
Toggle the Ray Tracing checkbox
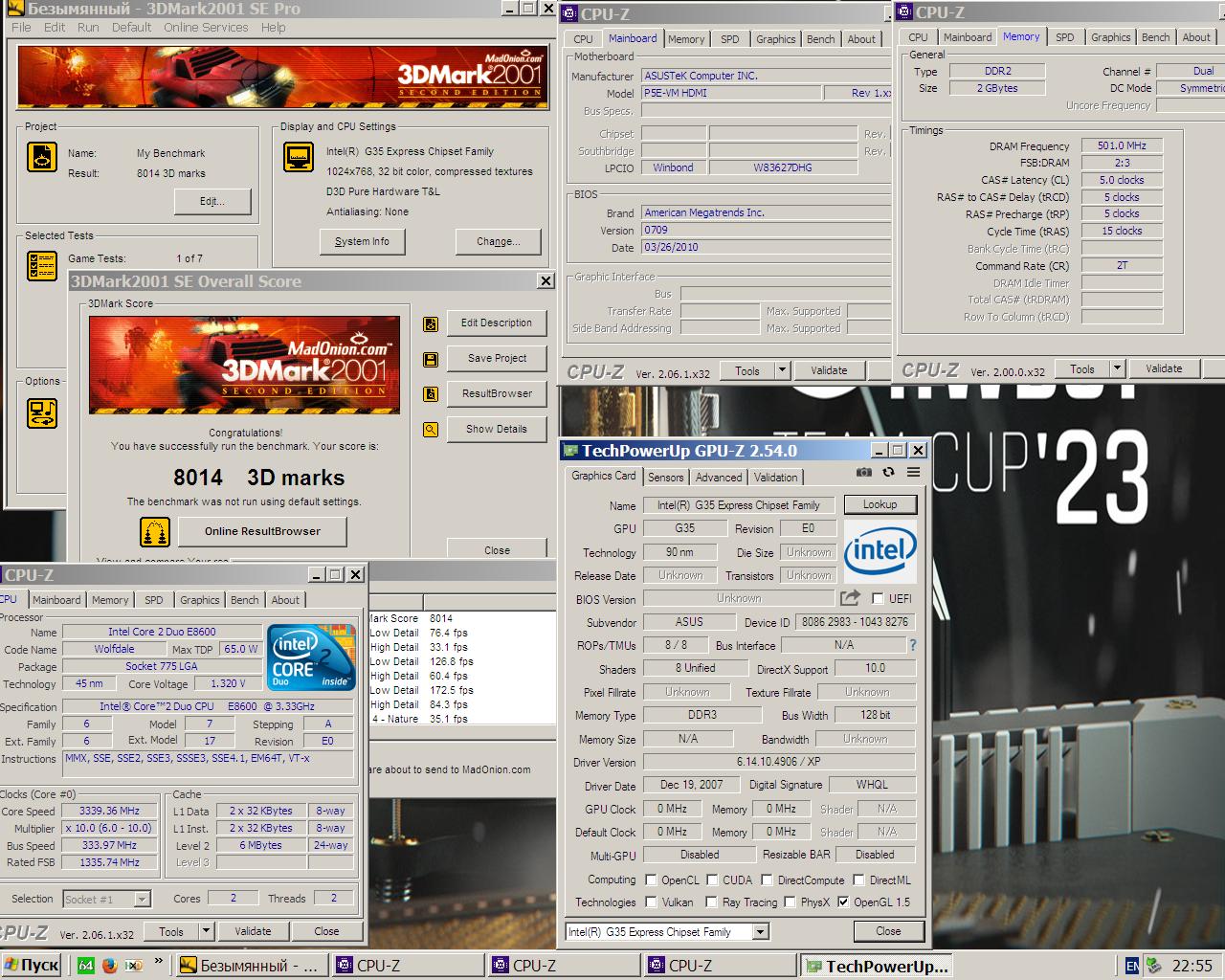(x=711, y=902)
